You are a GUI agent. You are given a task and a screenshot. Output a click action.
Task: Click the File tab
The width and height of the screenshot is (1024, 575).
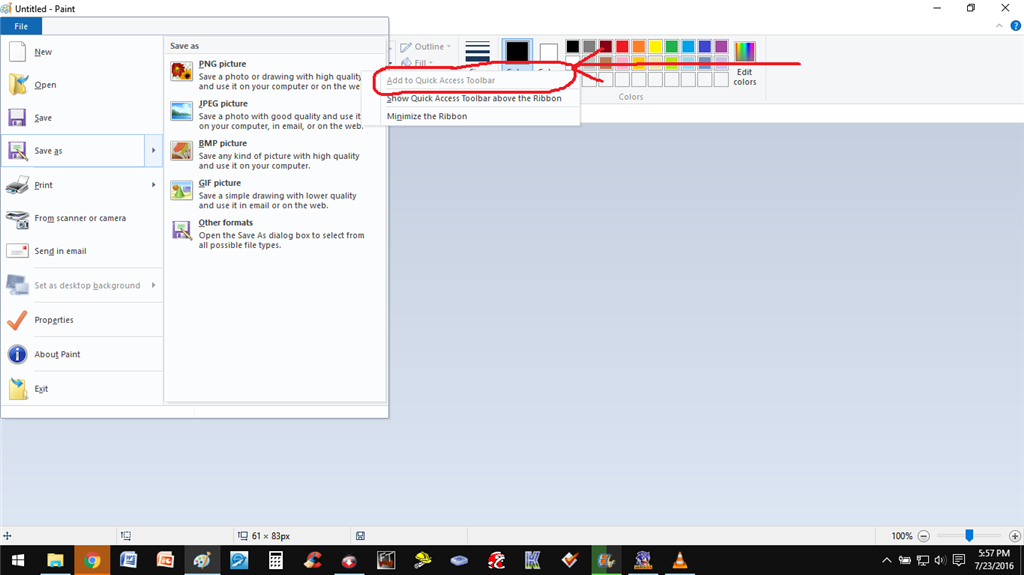click(x=21, y=26)
